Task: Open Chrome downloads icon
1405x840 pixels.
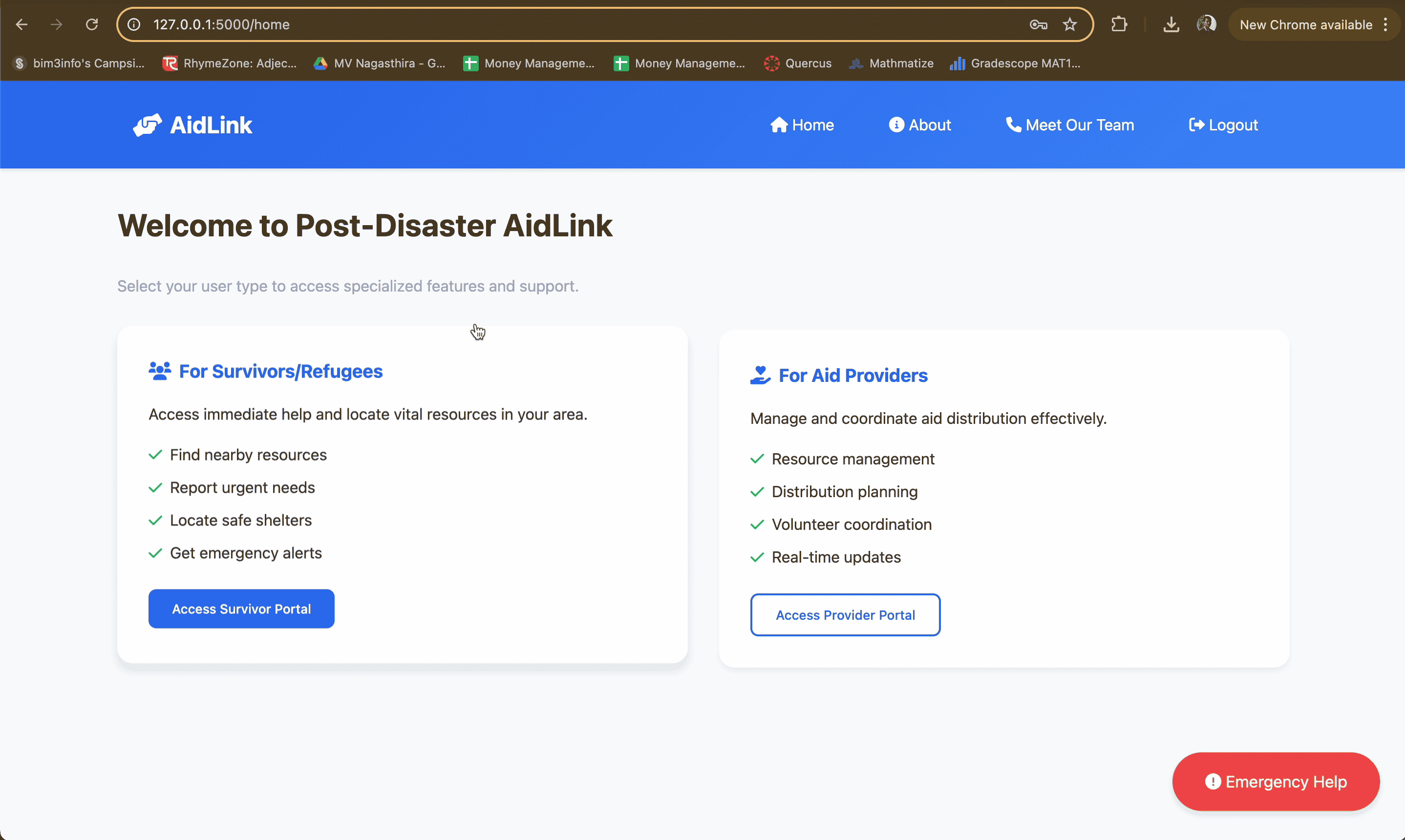Action: click(x=1171, y=24)
